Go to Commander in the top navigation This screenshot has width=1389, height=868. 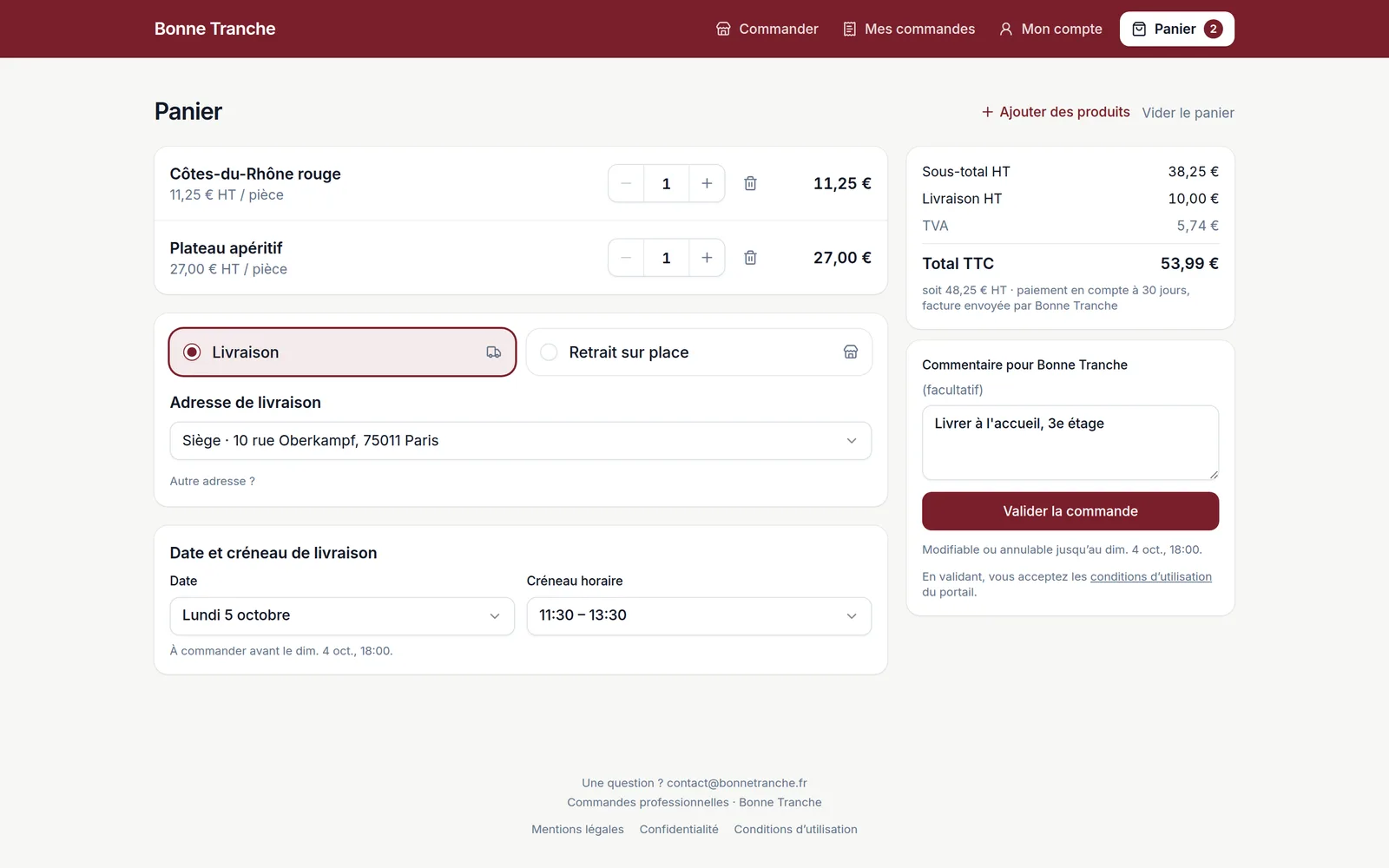[767, 29]
